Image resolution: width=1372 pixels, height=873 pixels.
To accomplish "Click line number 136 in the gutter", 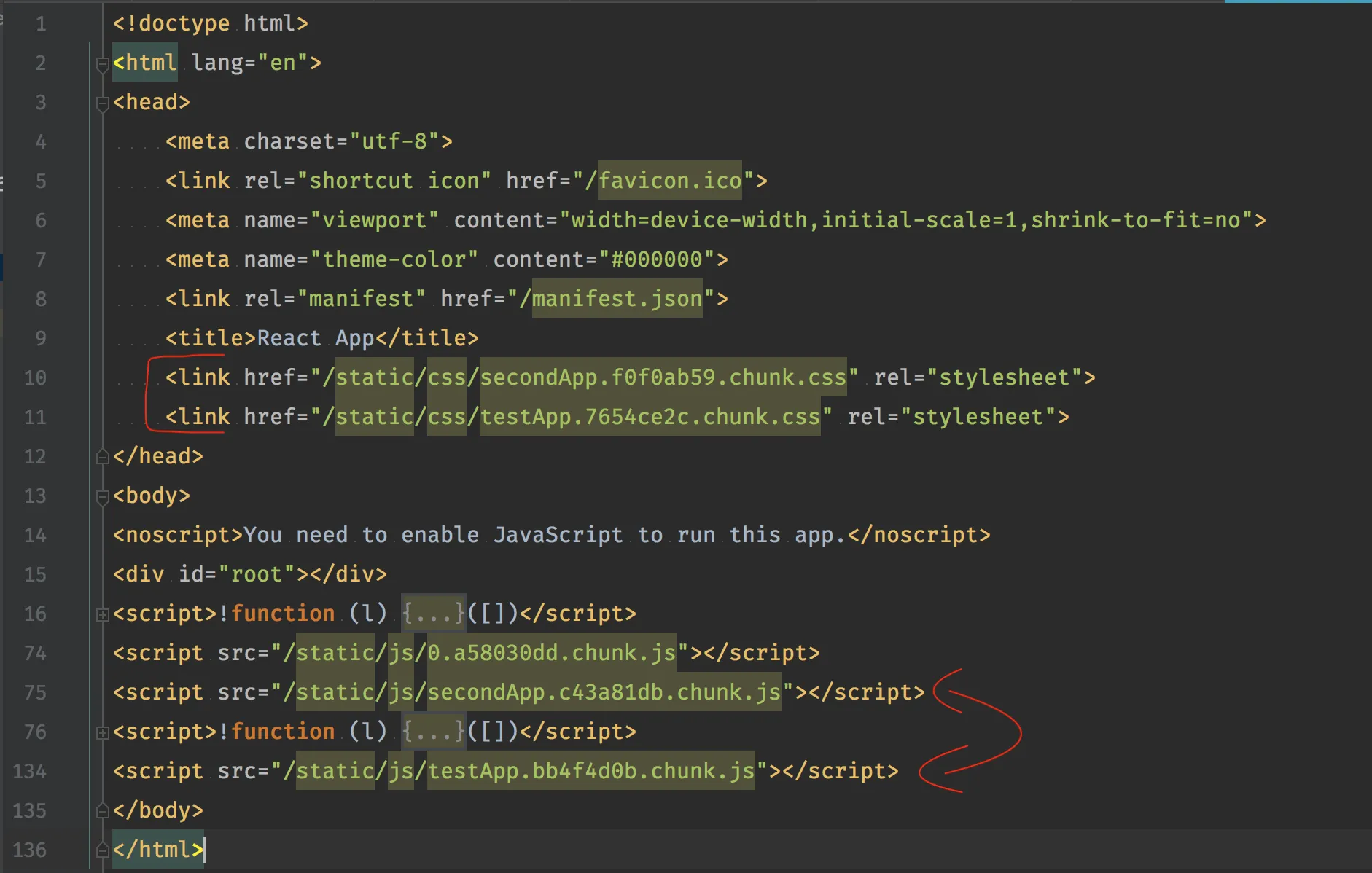I will 30,850.
